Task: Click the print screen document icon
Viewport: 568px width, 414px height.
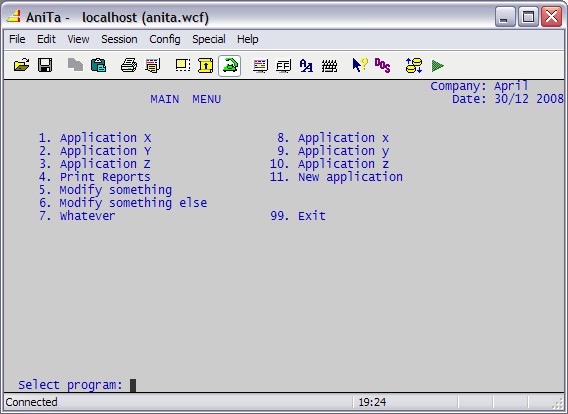Action: pos(153,66)
